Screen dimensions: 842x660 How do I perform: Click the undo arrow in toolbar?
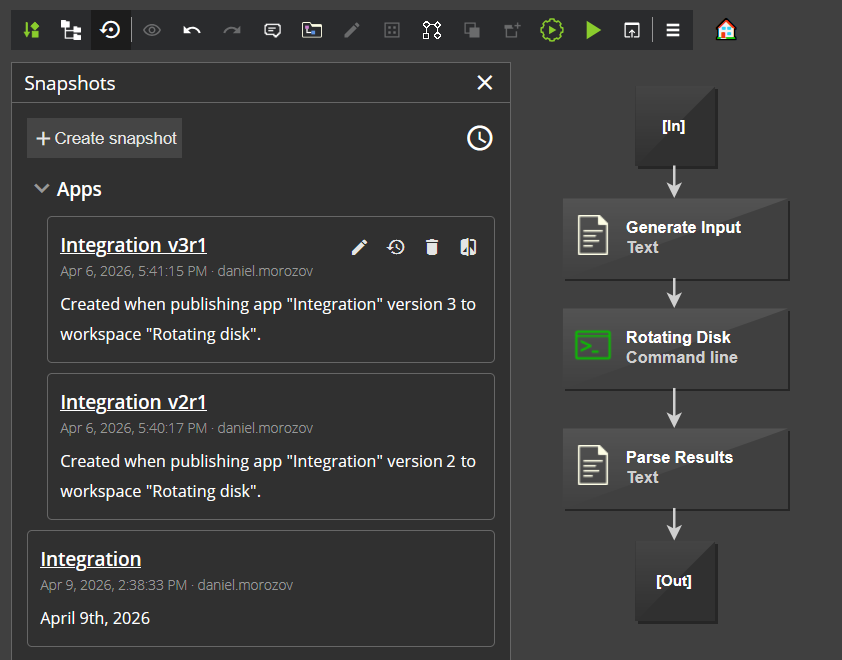coord(192,30)
